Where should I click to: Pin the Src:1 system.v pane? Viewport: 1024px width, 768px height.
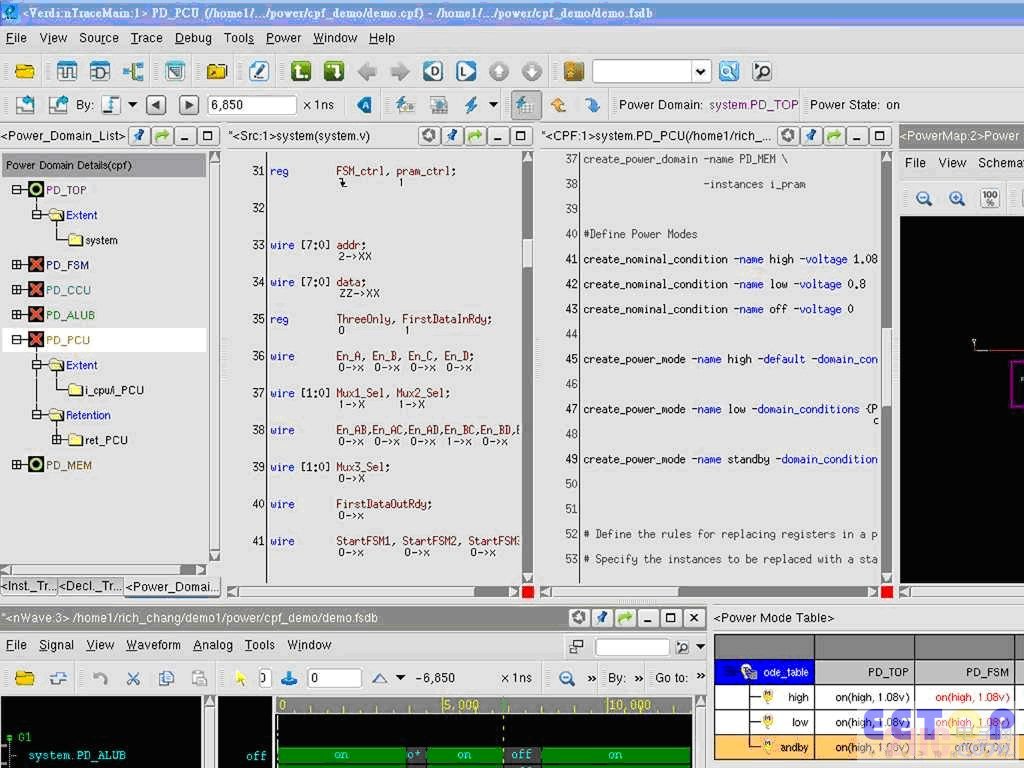pos(452,136)
